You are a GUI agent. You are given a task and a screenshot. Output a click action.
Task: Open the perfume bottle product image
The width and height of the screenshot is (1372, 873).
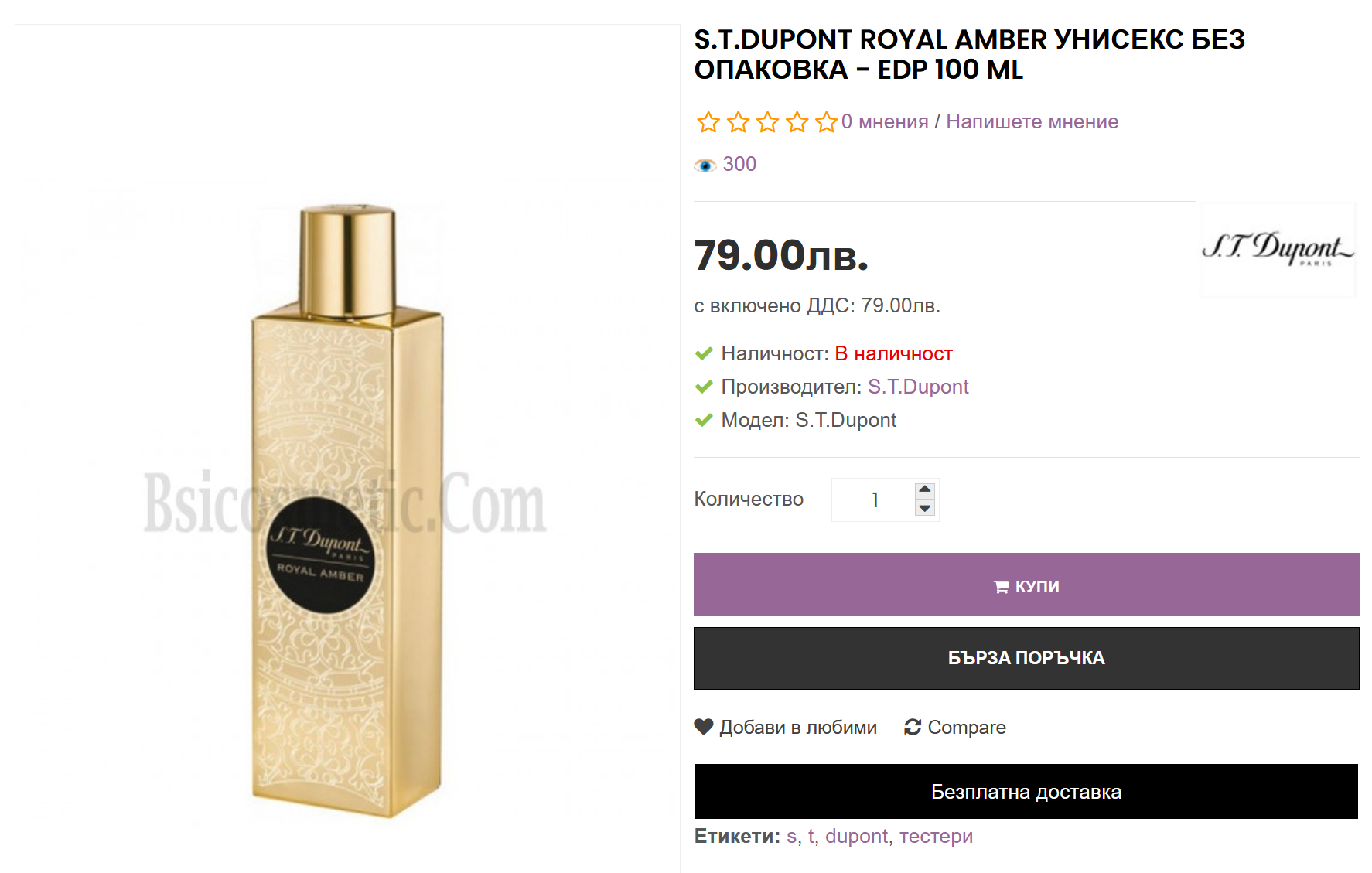pyautogui.click(x=347, y=510)
